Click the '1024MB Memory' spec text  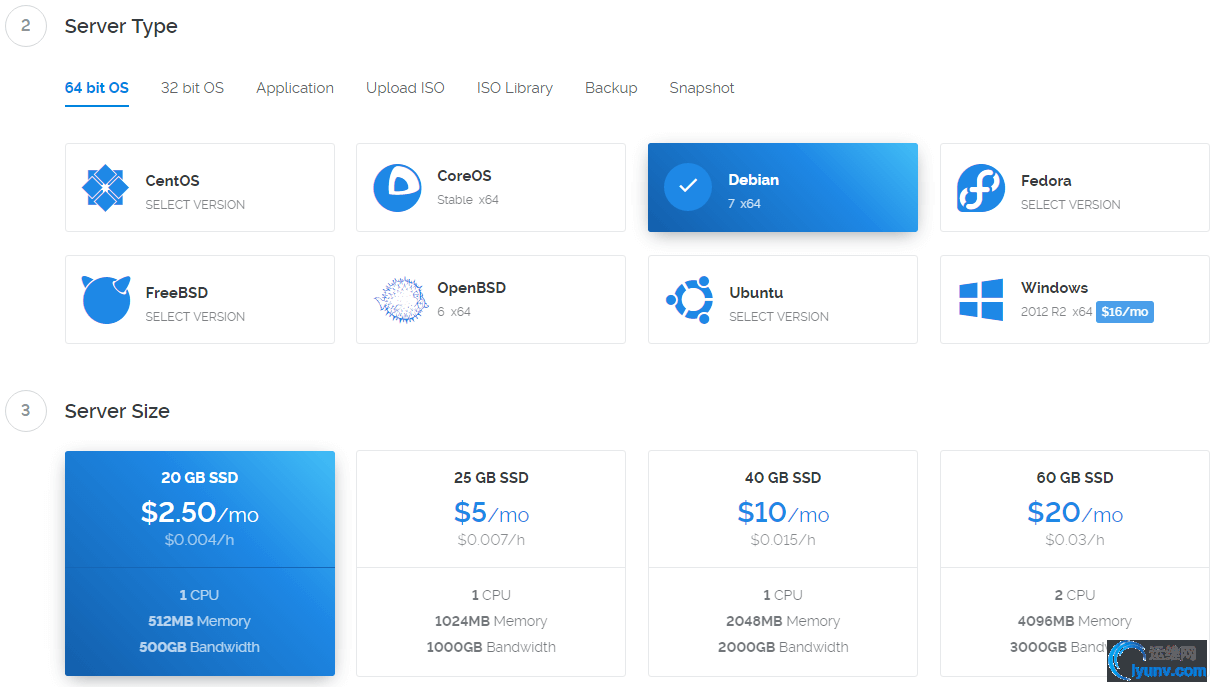point(491,621)
